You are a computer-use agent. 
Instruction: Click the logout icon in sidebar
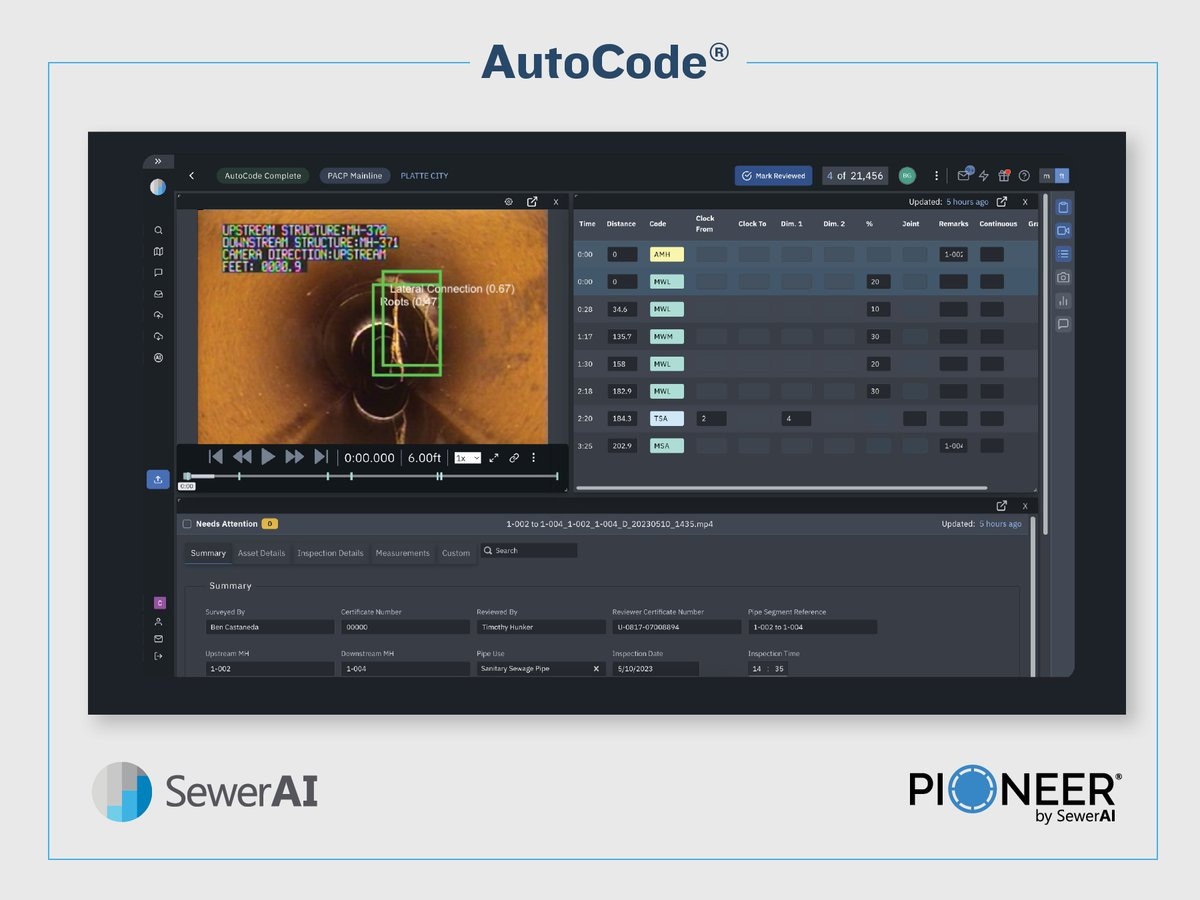pyautogui.click(x=158, y=656)
